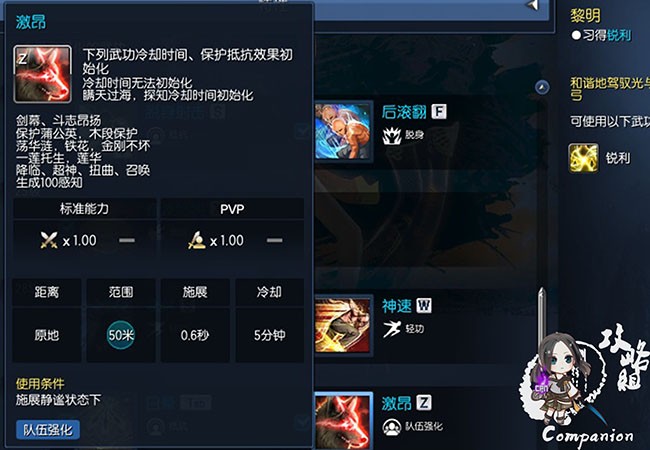Click the 激昂 wolf icon in tooltip

click(x=42, y=74)
